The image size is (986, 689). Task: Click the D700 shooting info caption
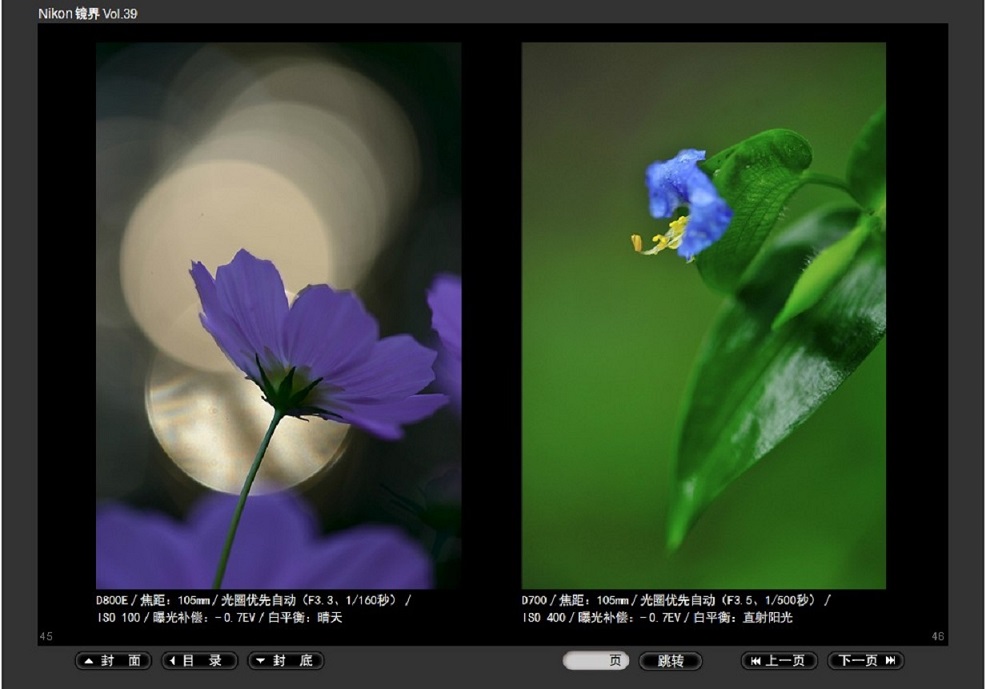click(675, 609)
